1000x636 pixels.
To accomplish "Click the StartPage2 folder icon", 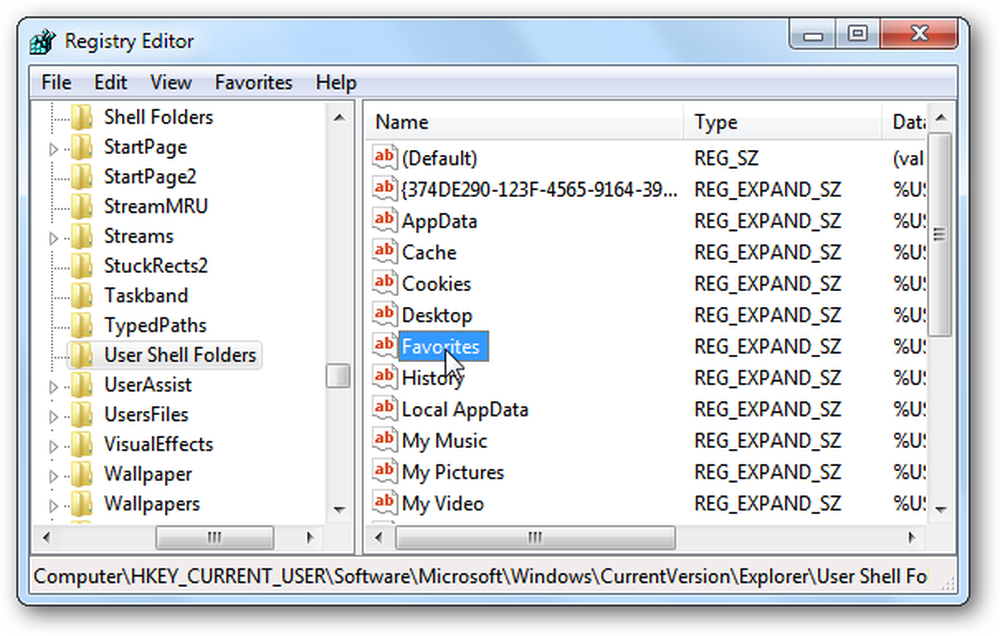I will point(82,177).
